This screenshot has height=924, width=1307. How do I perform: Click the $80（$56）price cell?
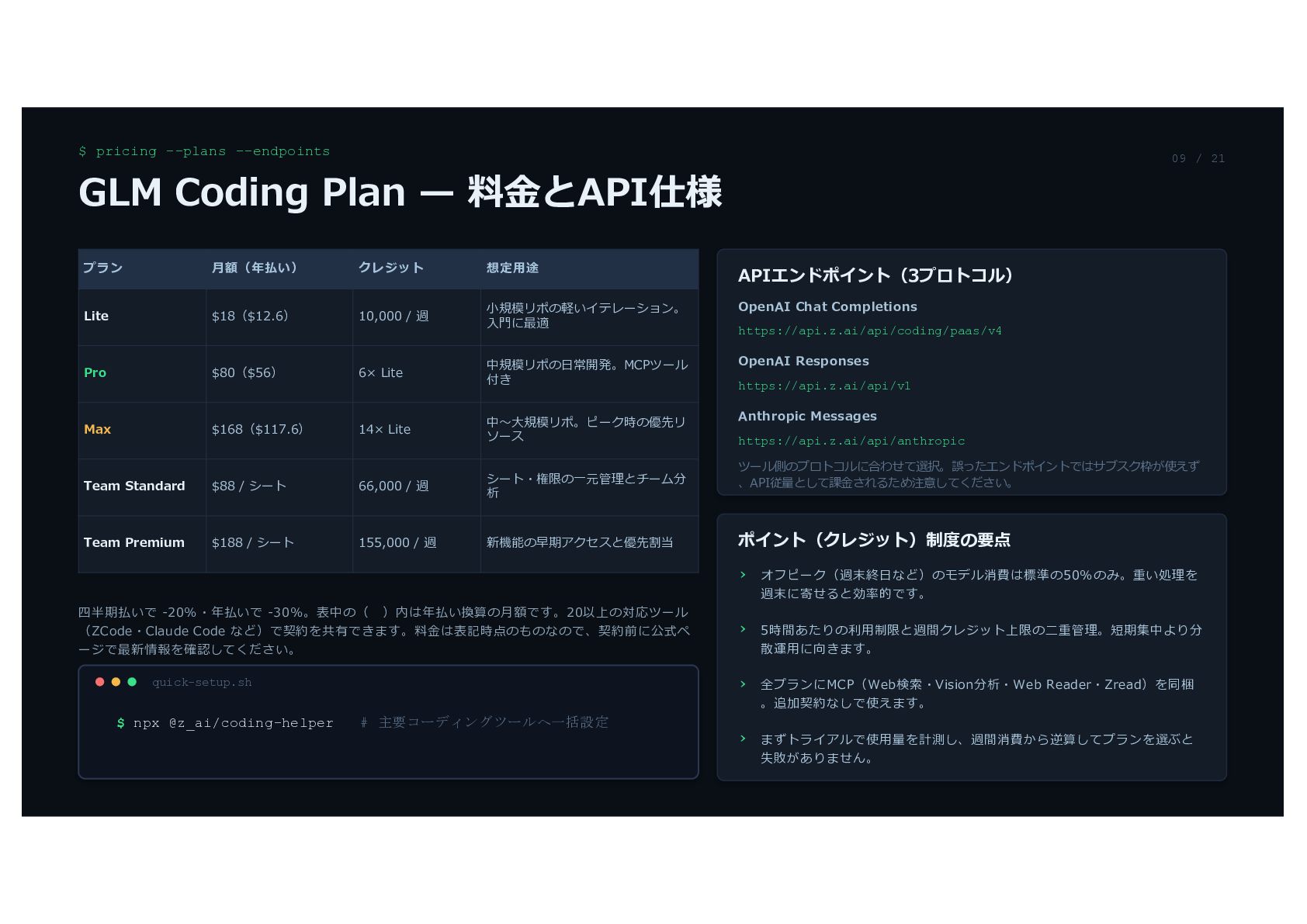click(x=279, y=373)
